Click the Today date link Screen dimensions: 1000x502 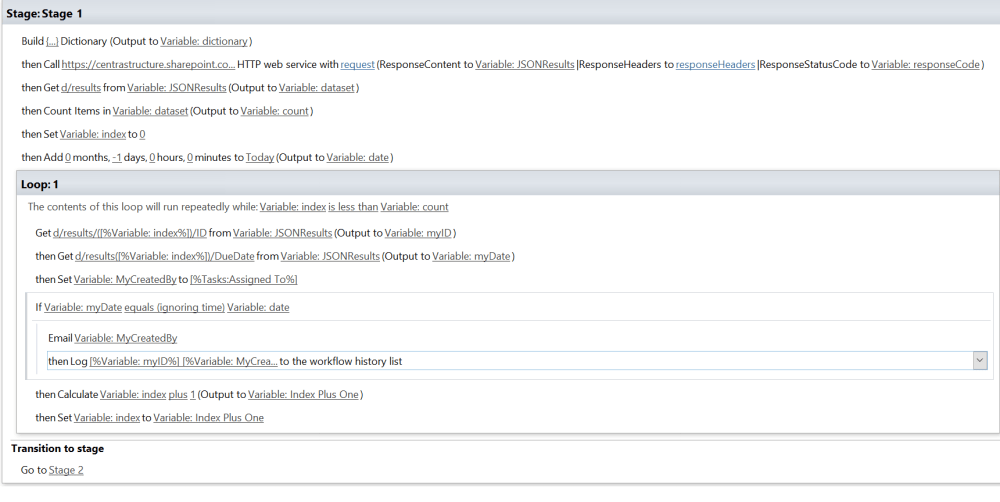[259, 157]
